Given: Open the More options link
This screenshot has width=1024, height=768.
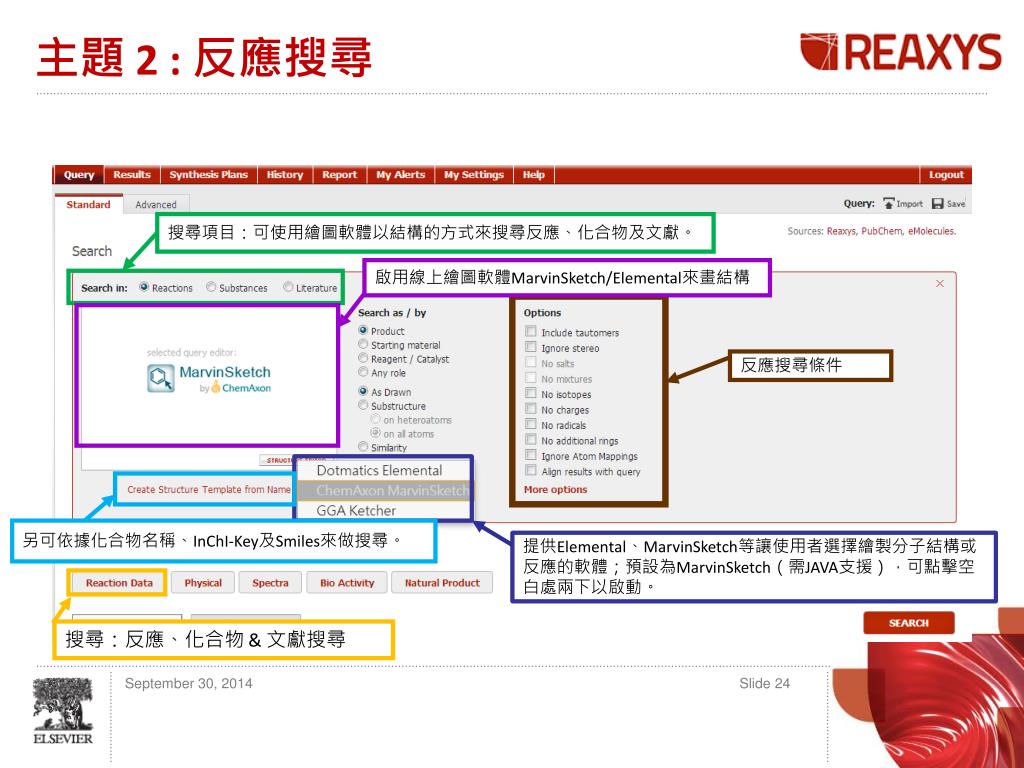Looking at the screenshot, I should 555,489.
